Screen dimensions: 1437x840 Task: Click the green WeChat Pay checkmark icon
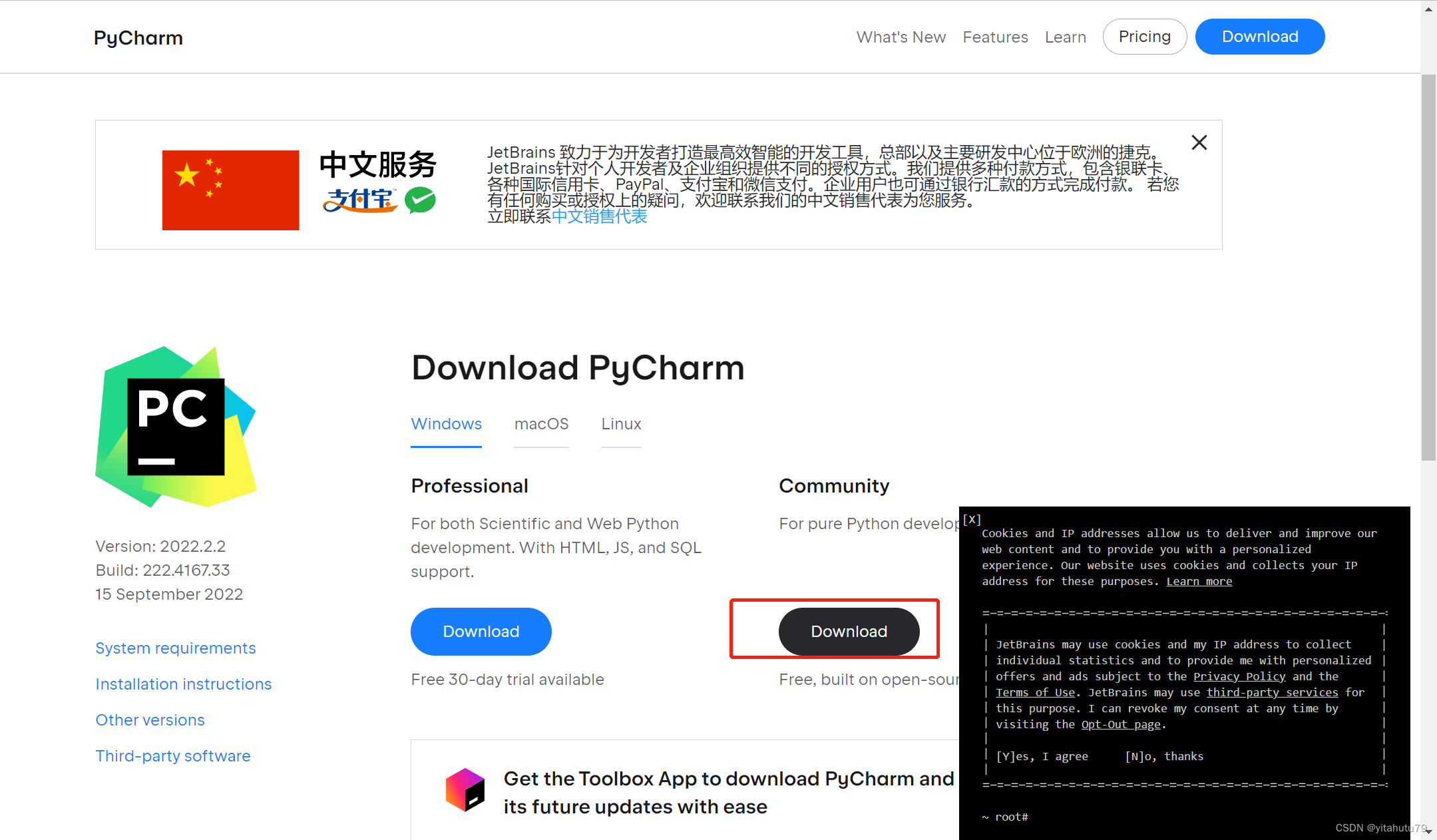click(420, 200)
